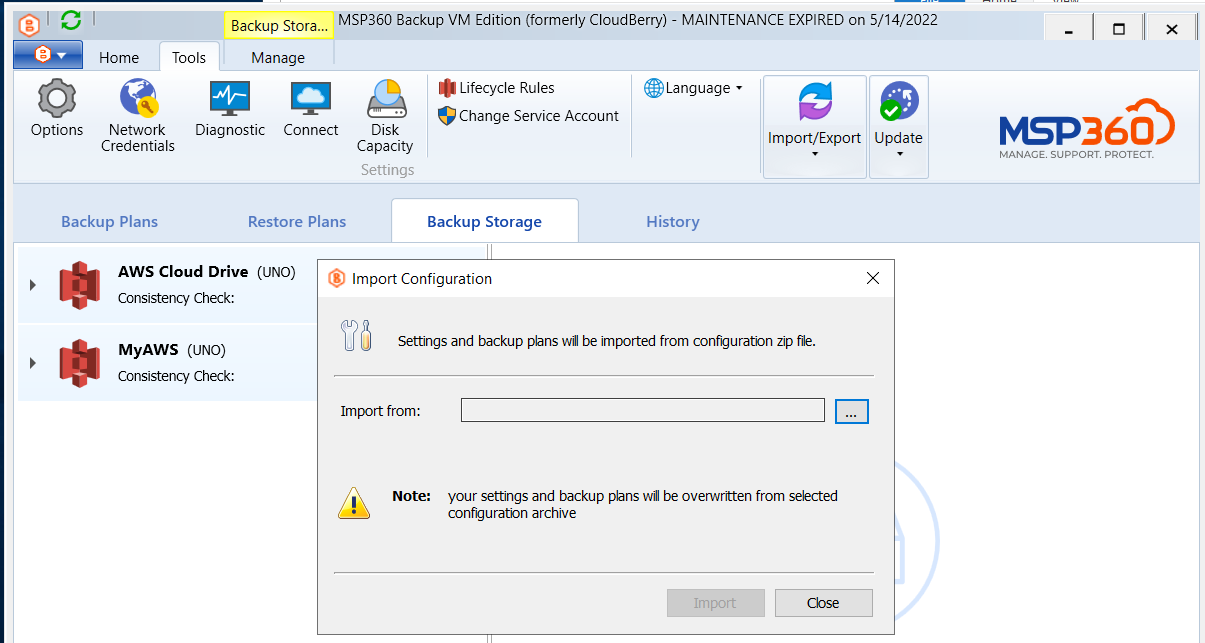Select the Tools ribbon tab
The width and height of the screenshot is (1205, 643).
189,57
